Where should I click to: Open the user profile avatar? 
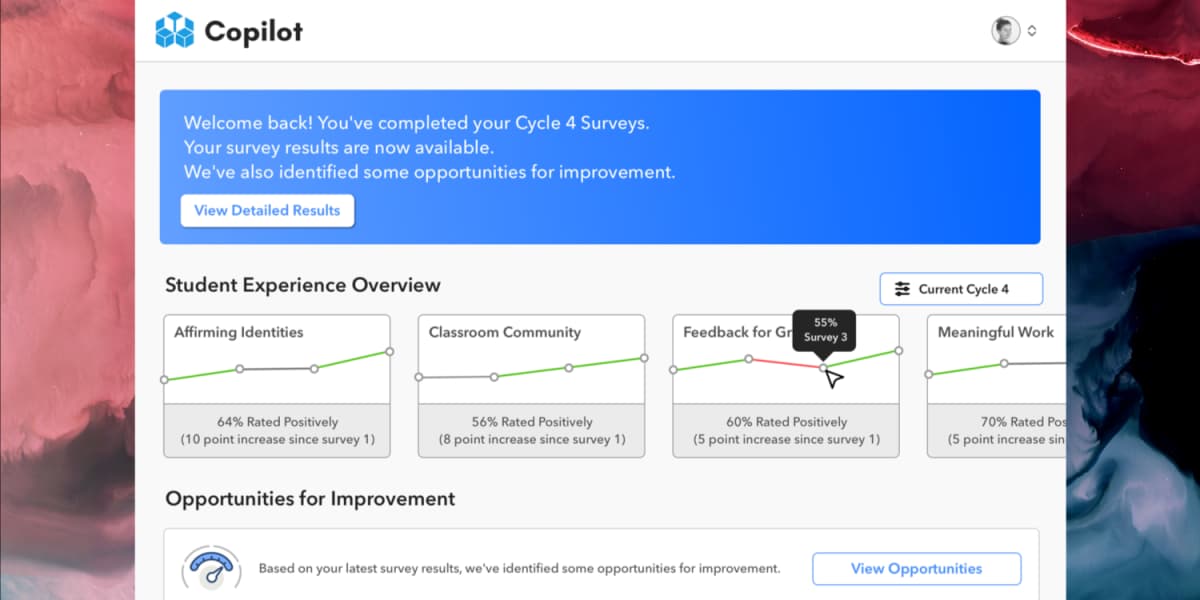coord(1005,31)
